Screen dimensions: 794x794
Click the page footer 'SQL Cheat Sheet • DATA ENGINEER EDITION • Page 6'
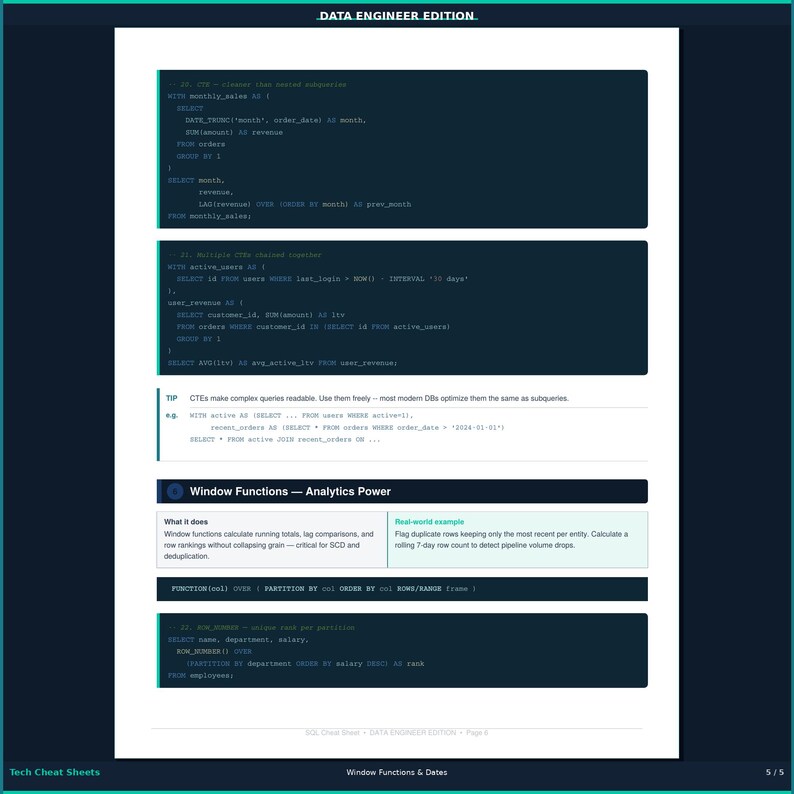(x=396, y=733)
